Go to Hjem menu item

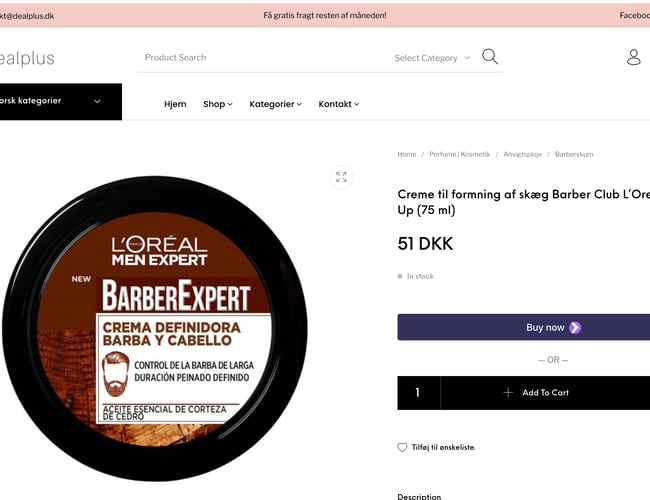(x=175, y=104)
